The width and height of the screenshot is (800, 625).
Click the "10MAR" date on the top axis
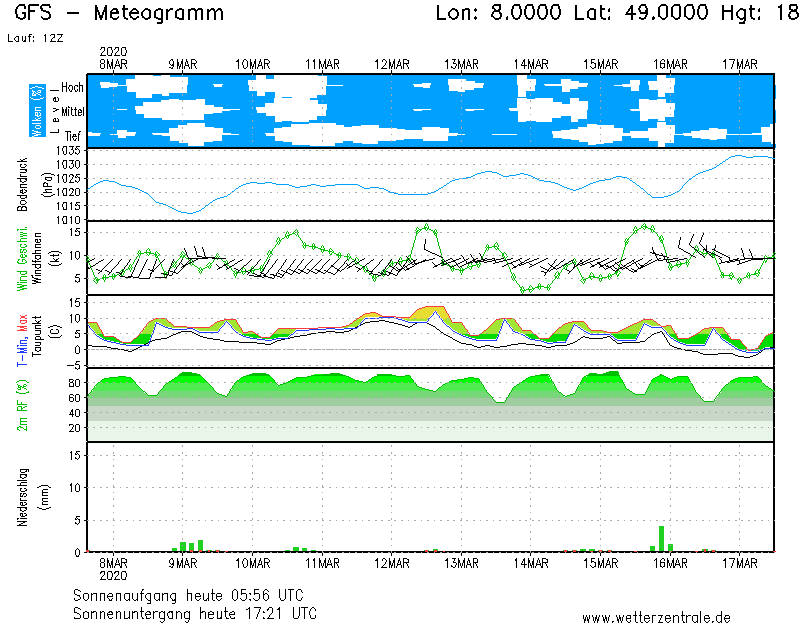click(x=253, y=65)
